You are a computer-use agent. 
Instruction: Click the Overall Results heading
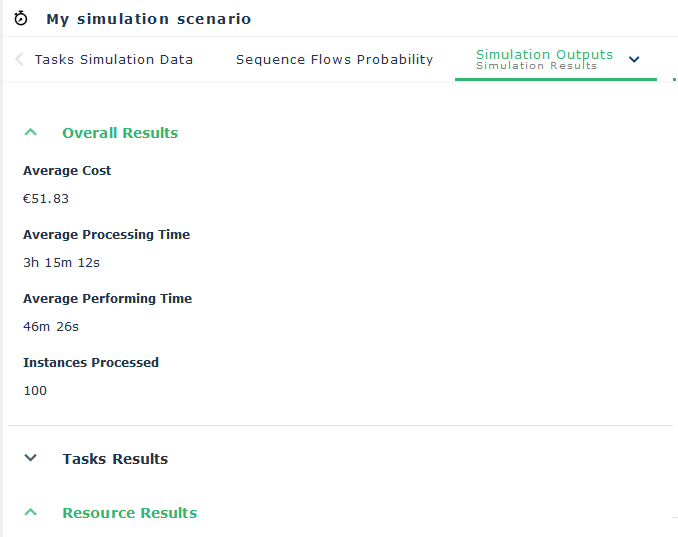120,133
